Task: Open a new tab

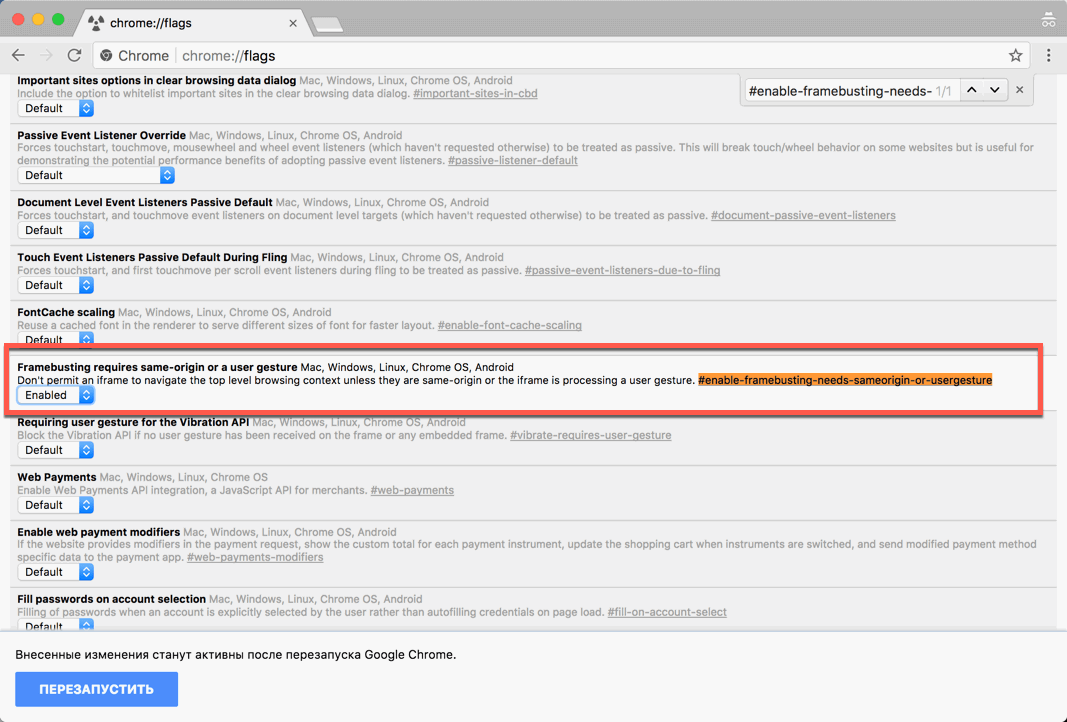Action: click(328, 25)
